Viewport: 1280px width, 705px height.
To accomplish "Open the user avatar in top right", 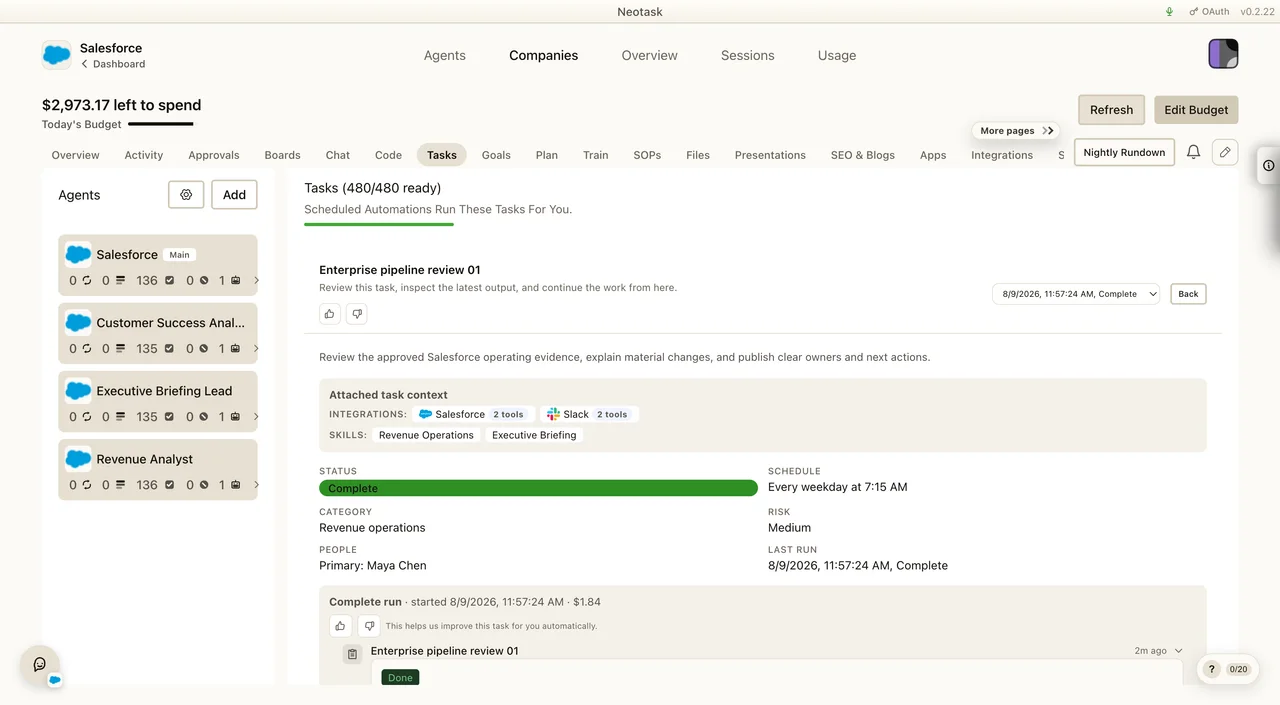I will (1223, 54).
